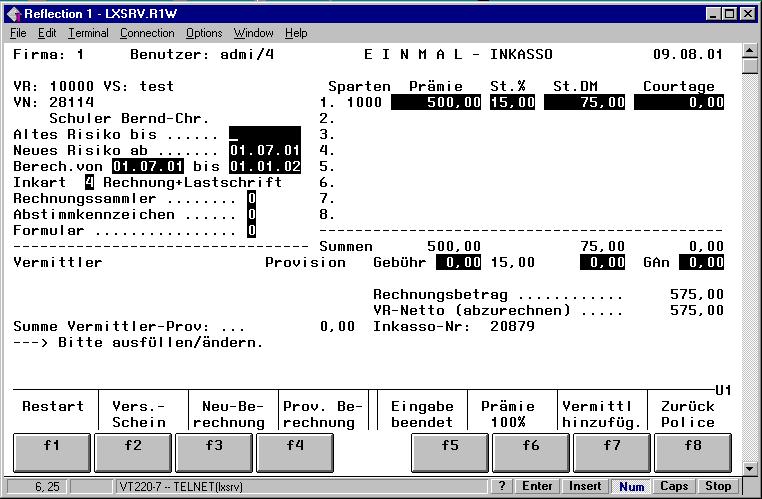Click the St.% field 15,00 in row 1
This screenshot has height=499, width=762.
click(512, 102)
